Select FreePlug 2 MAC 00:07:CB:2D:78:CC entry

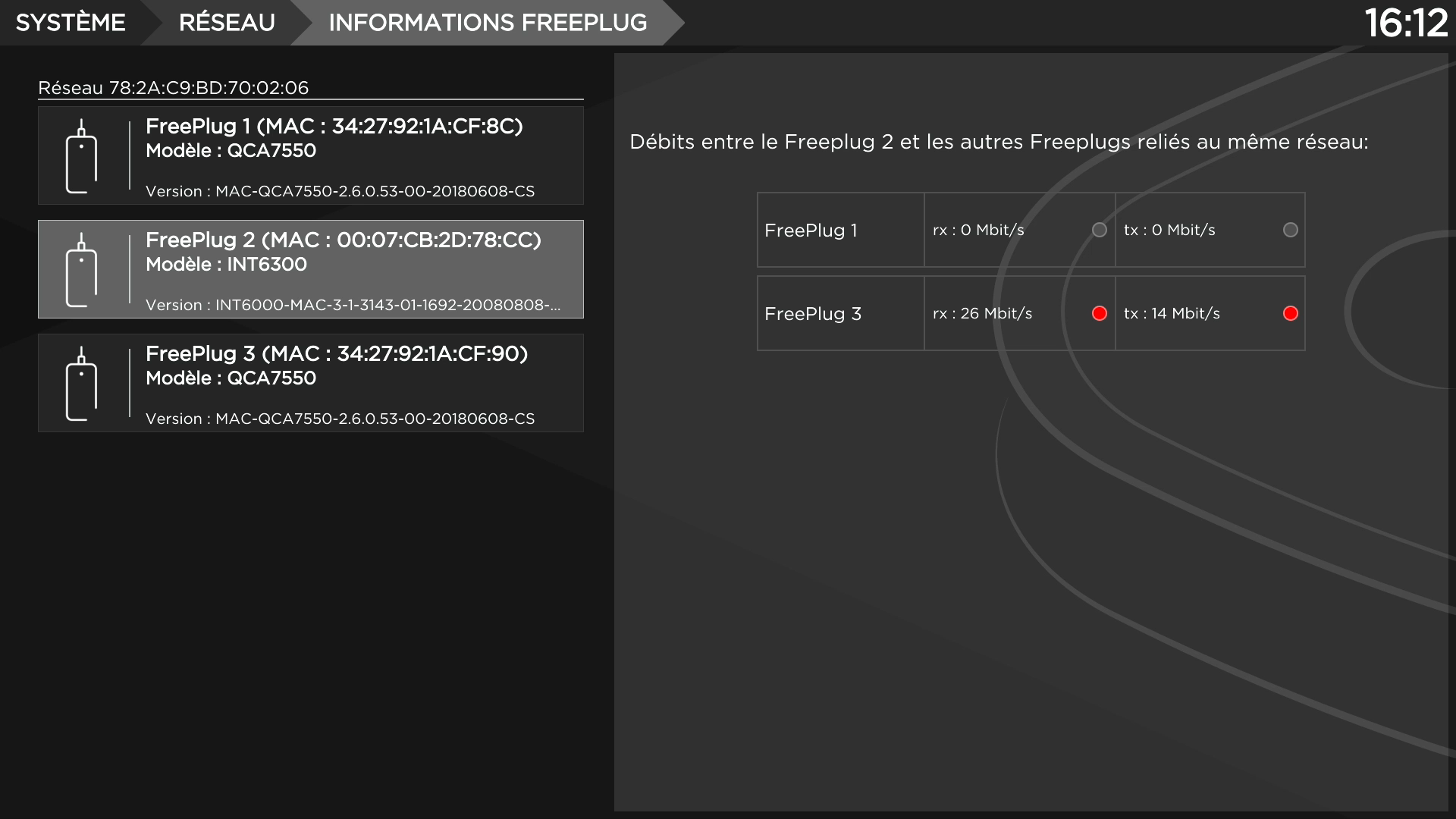[x=343, y=240]
